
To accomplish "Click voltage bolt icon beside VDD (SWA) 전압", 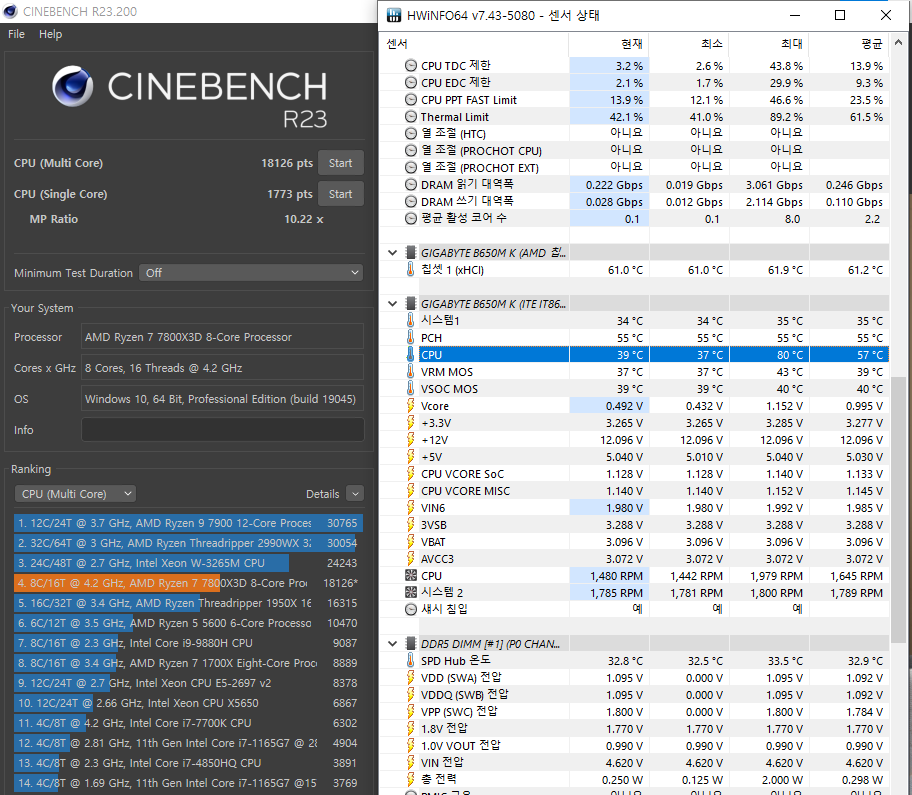I will point(411,678).
